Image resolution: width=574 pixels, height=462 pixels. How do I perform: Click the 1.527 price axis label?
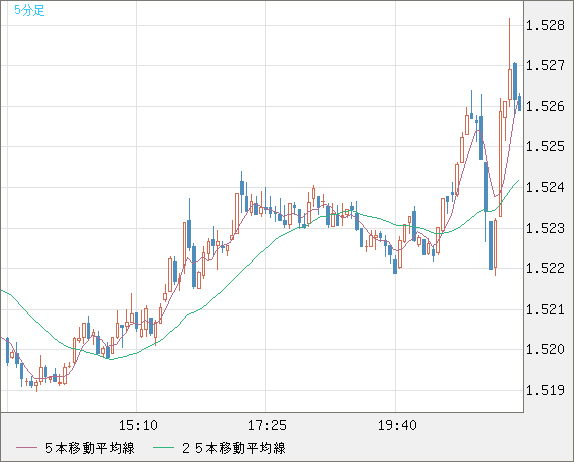545,65
